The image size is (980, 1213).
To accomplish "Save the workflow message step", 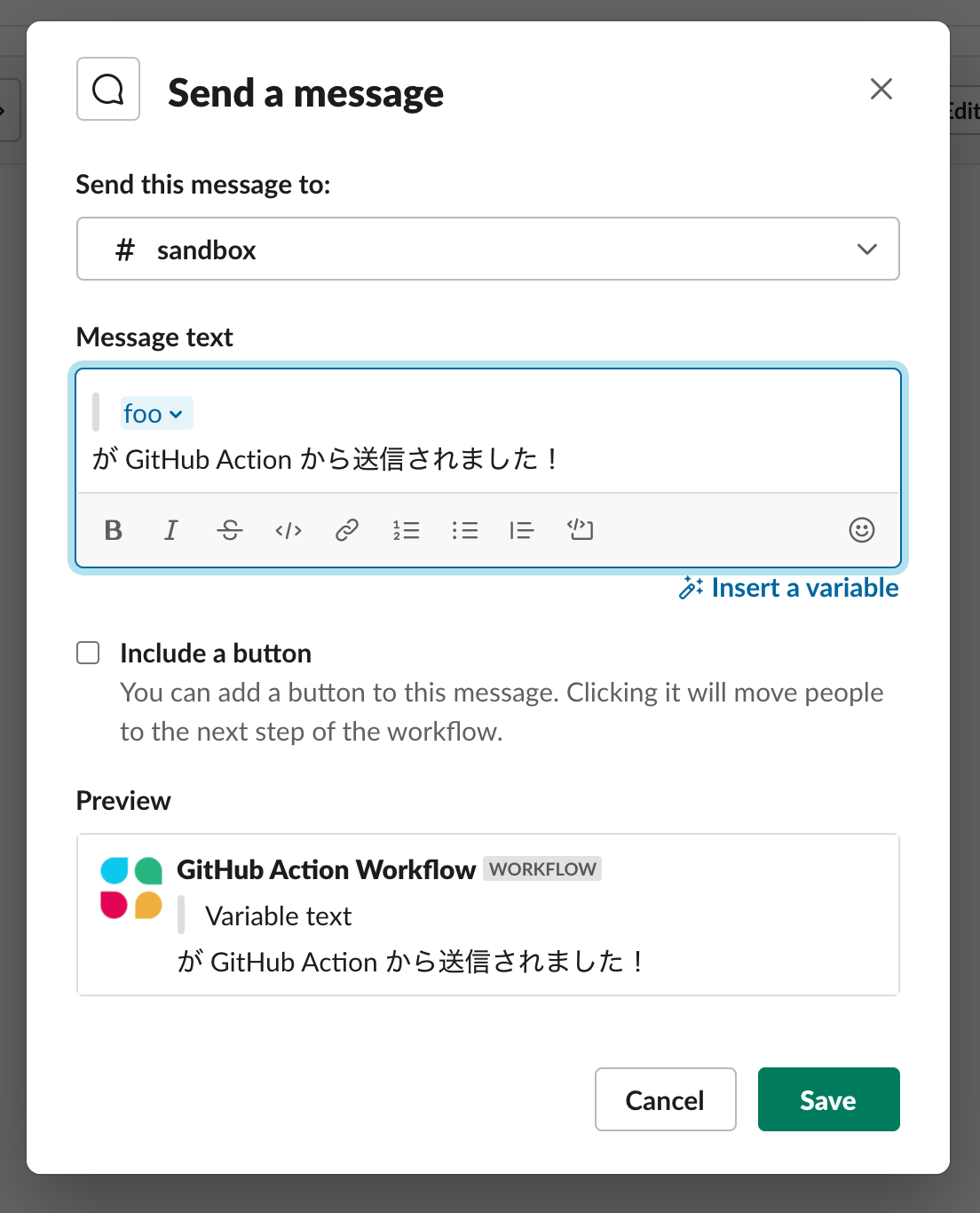I will click(x=827, y=1099).
